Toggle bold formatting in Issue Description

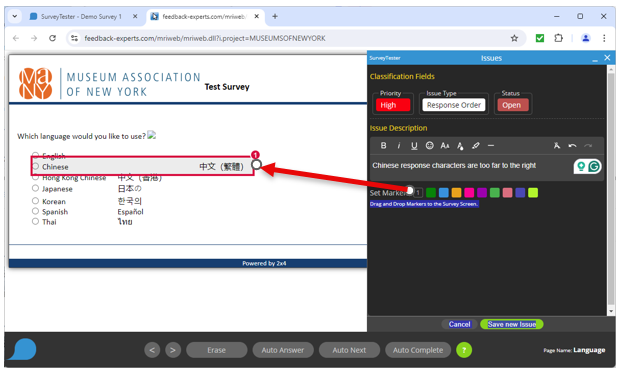click(x=383, y=146)
